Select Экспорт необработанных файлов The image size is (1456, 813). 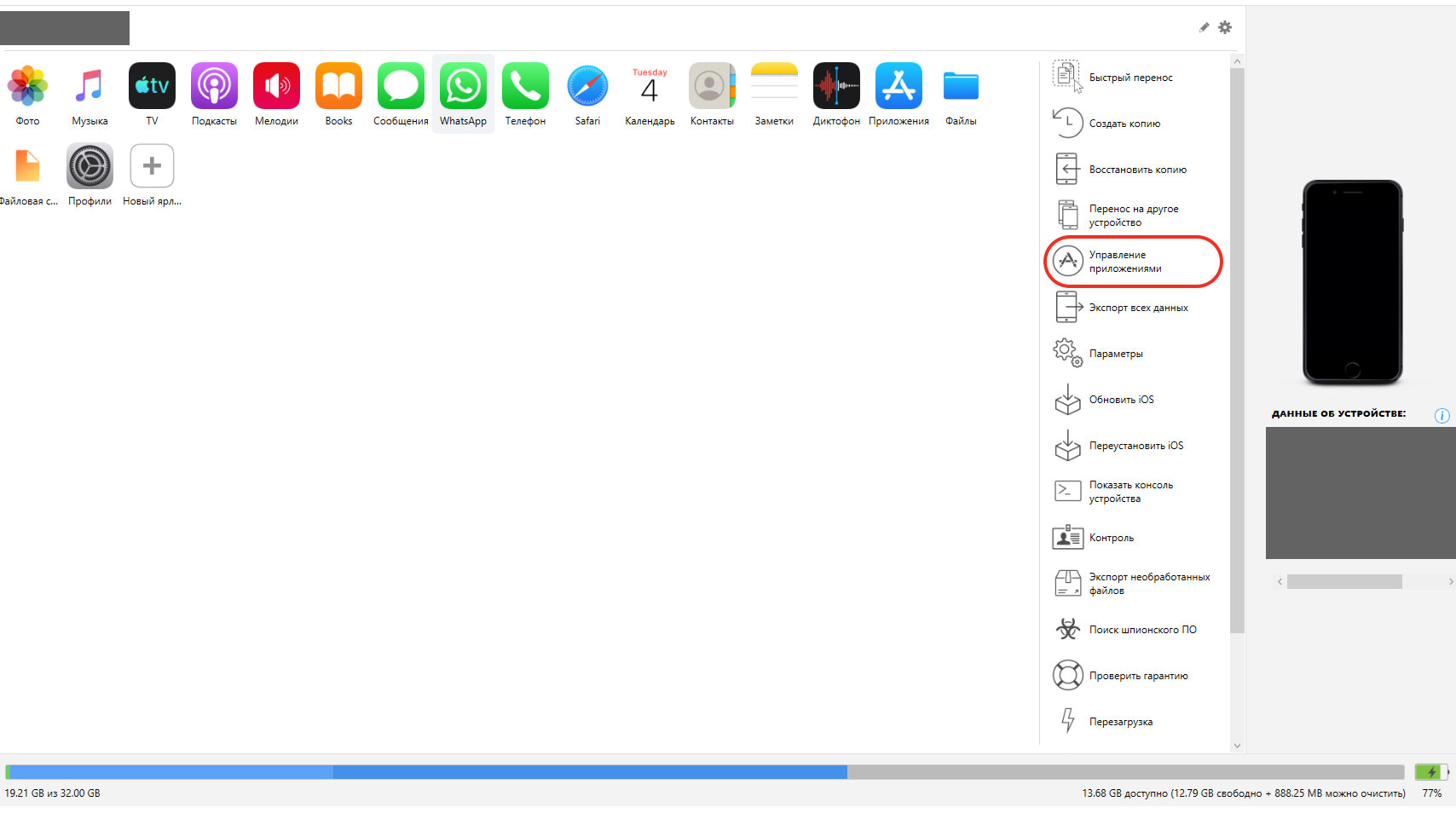pos(1130,584)
